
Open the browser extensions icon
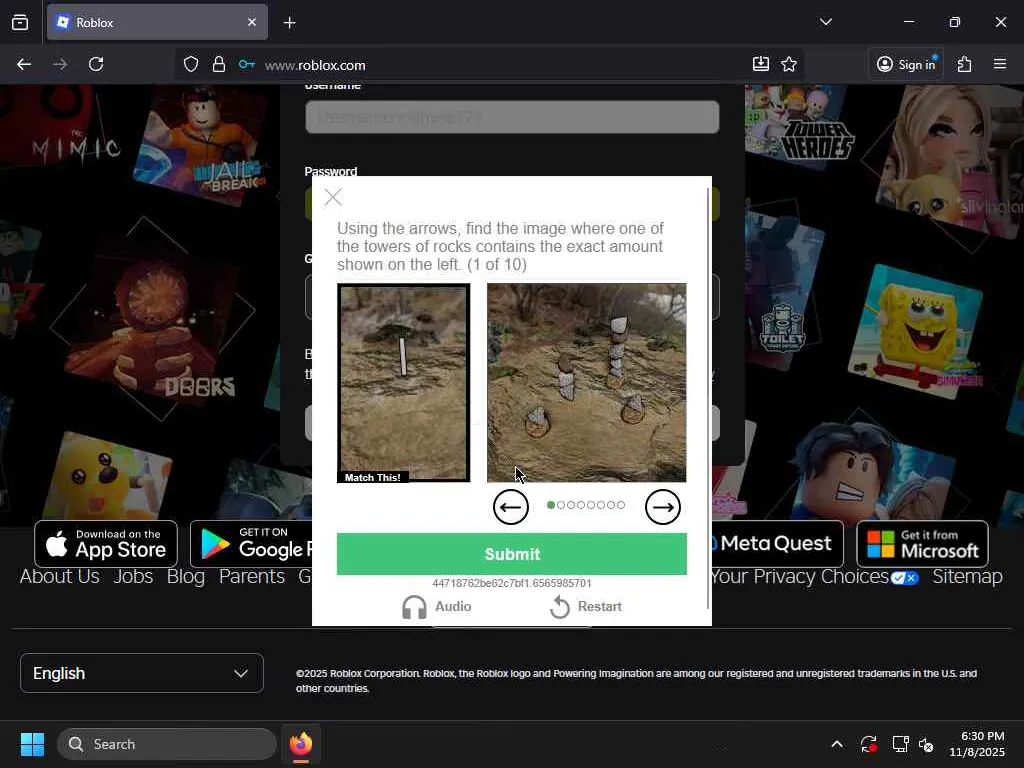click(x=965, y=64)
